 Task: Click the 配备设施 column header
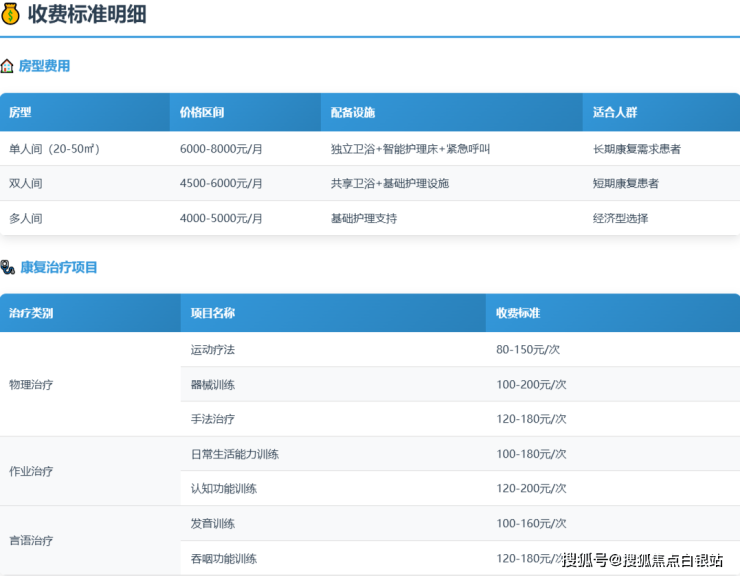tap(353, 113)
